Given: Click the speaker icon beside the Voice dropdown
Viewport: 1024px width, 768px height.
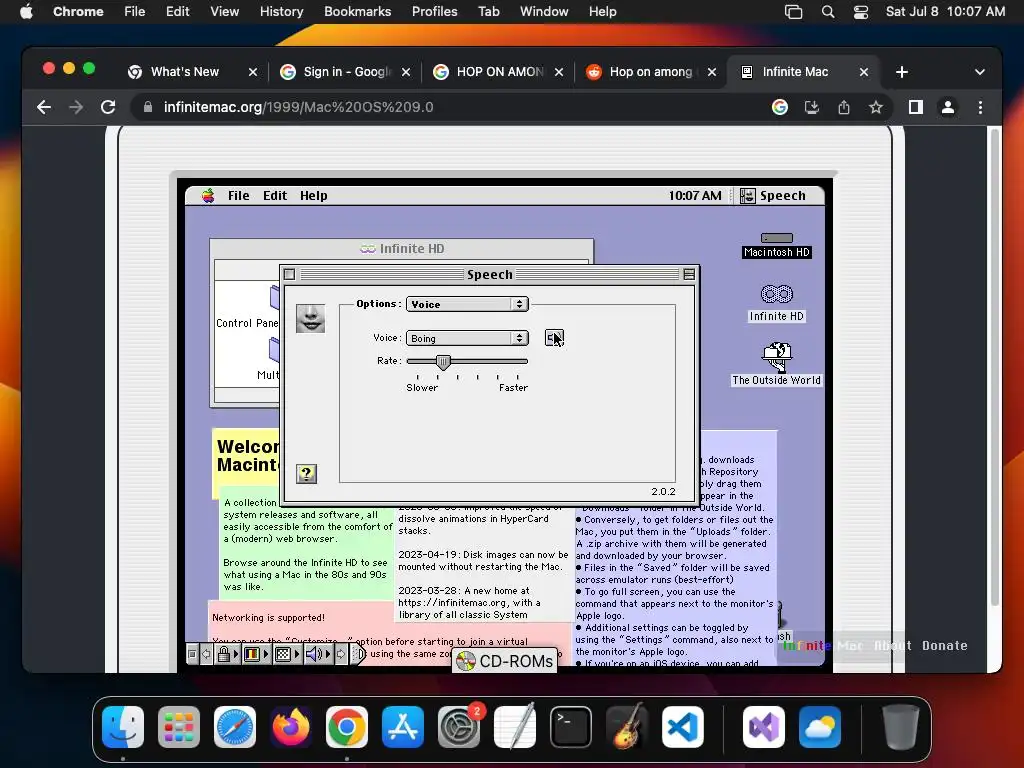Looking at the screenshot, I should point(554,338).
